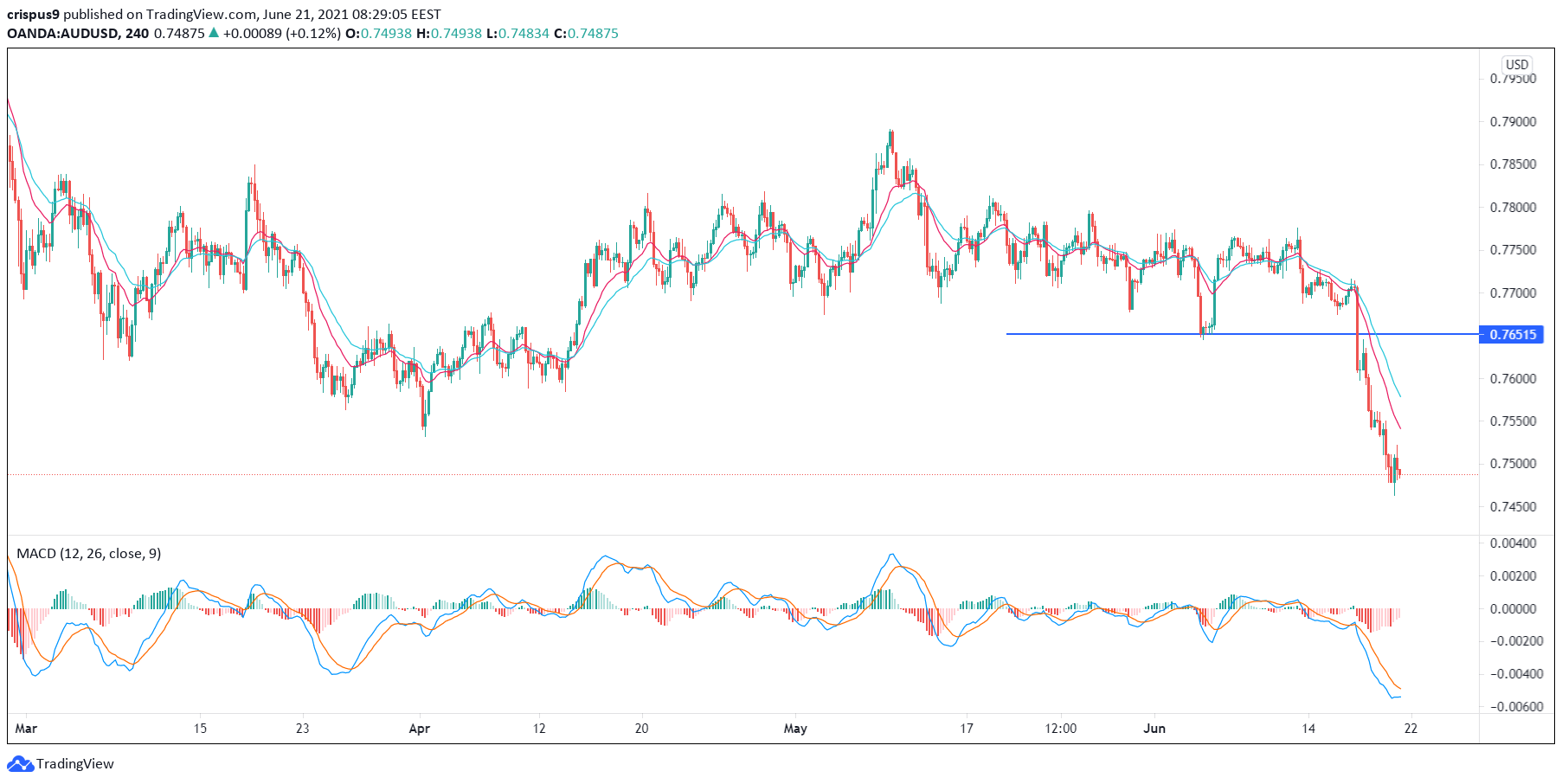Select the Jun label on the time axis
Screen dimensions: 1562x784
1154,728
